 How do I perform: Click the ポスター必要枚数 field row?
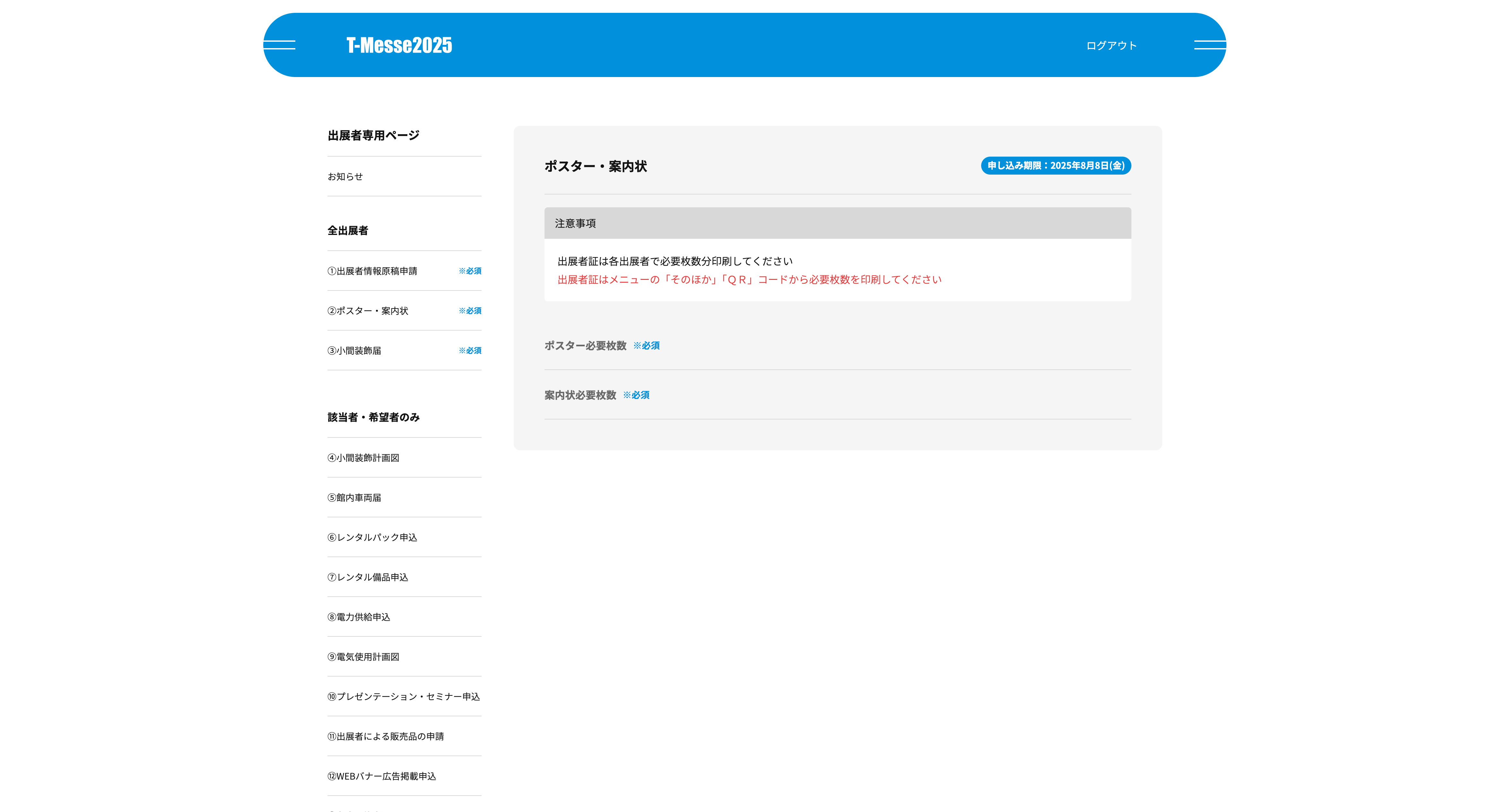click(585, 346)
